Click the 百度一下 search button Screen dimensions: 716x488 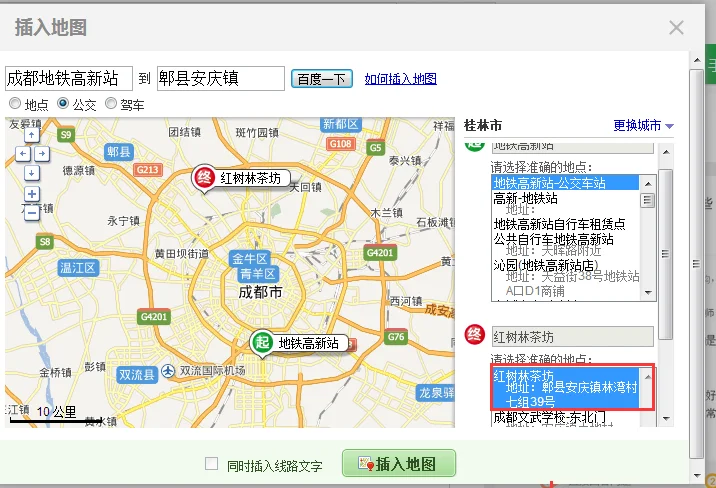322,79
